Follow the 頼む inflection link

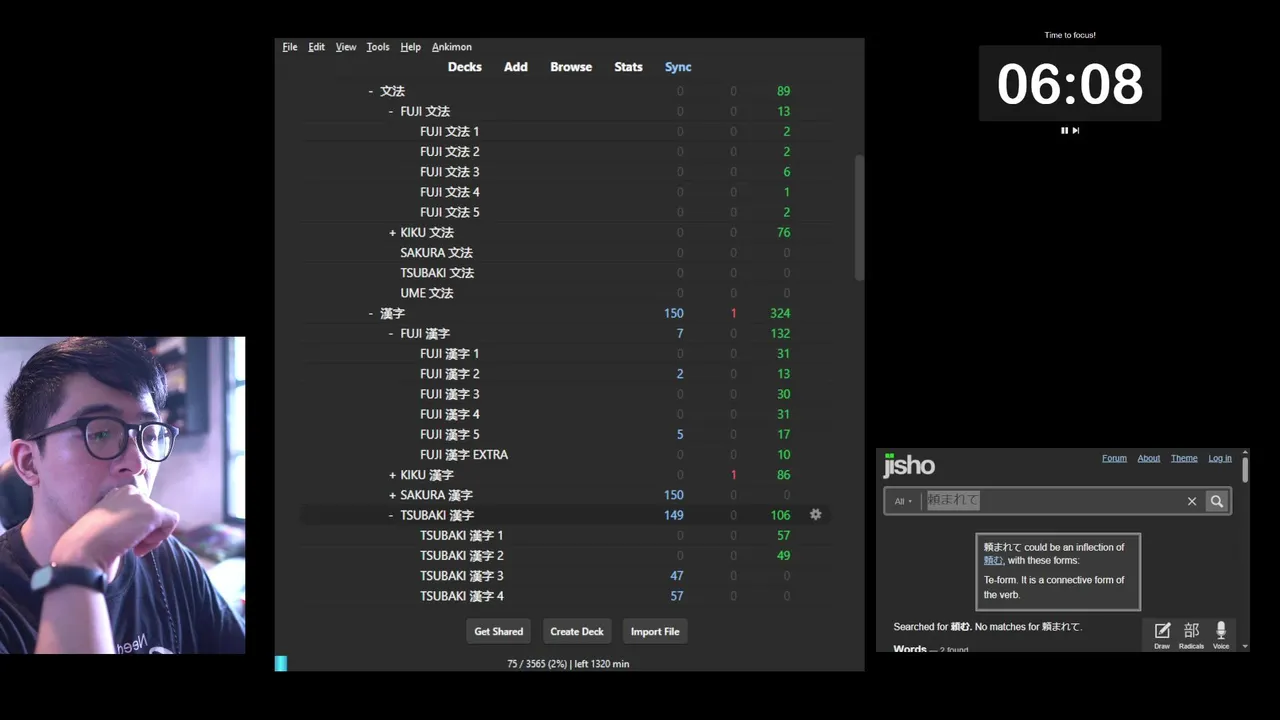993,560
